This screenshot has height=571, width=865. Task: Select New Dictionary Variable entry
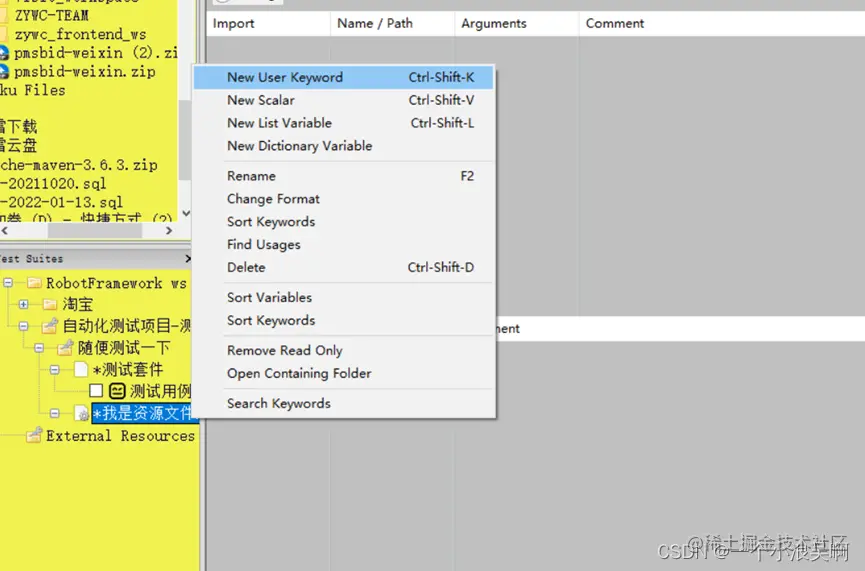[x=343, y=146]
